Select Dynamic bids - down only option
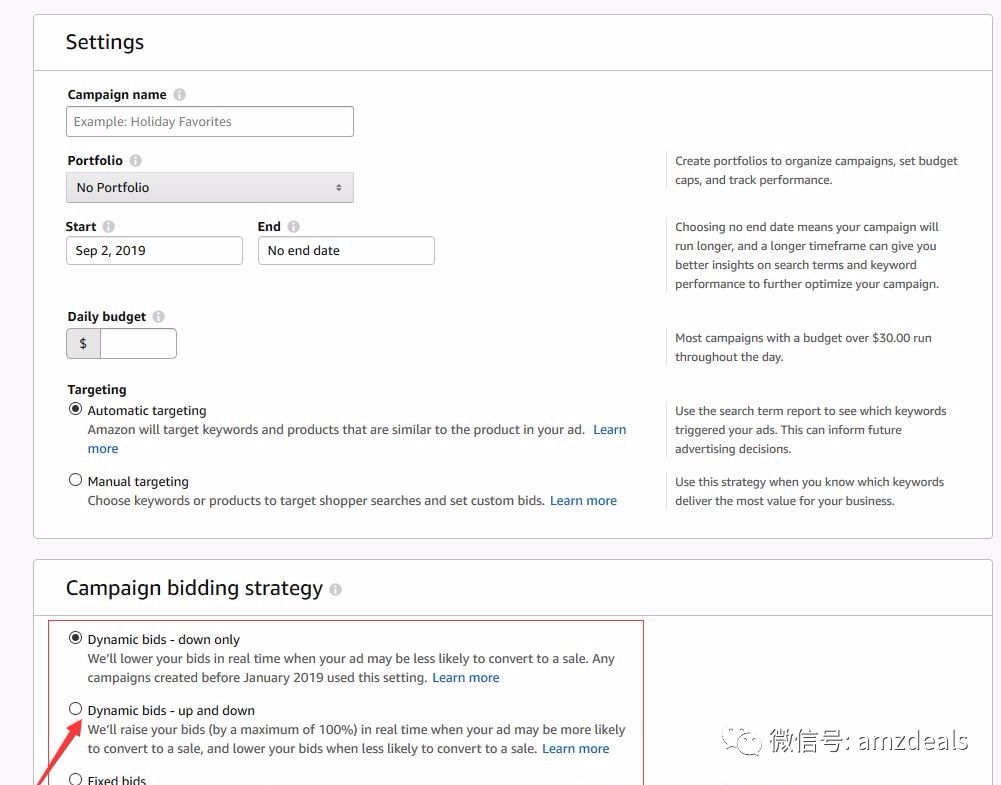 pos(75,638)
